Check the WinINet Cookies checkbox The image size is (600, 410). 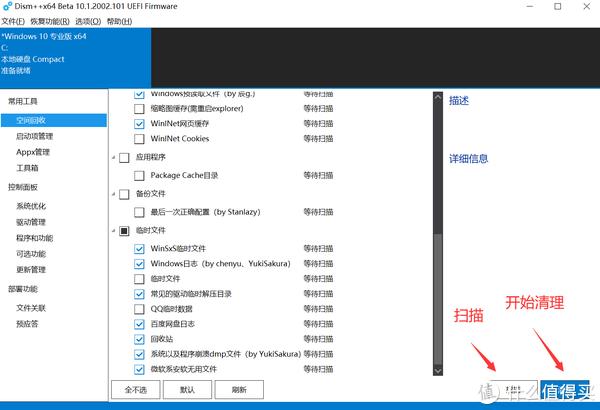[x=139, y=139]
